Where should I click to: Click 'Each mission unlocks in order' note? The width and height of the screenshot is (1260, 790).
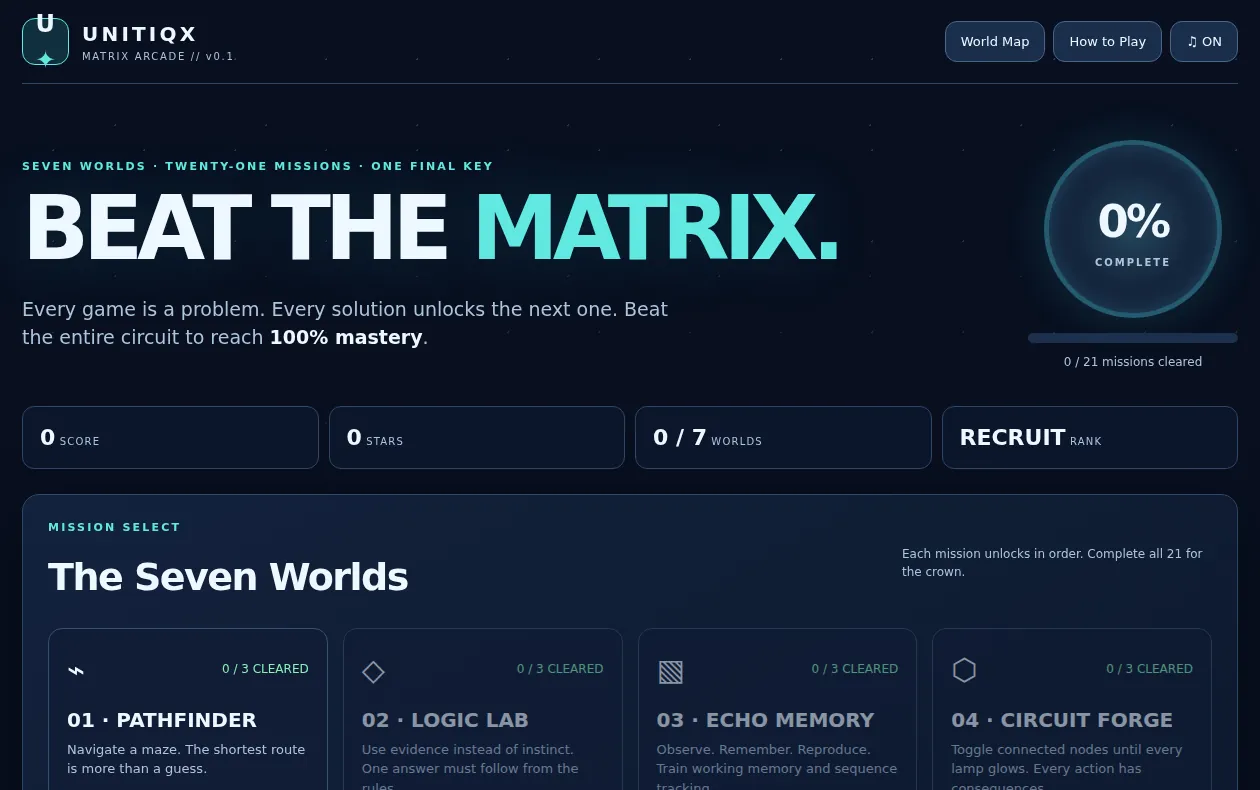pyautogui.click(x=1052, y=563)
